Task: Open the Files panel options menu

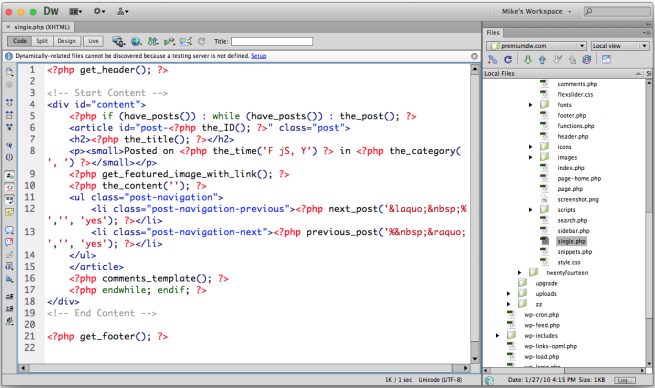Action: pyautogui.click(x=646, y=33)
